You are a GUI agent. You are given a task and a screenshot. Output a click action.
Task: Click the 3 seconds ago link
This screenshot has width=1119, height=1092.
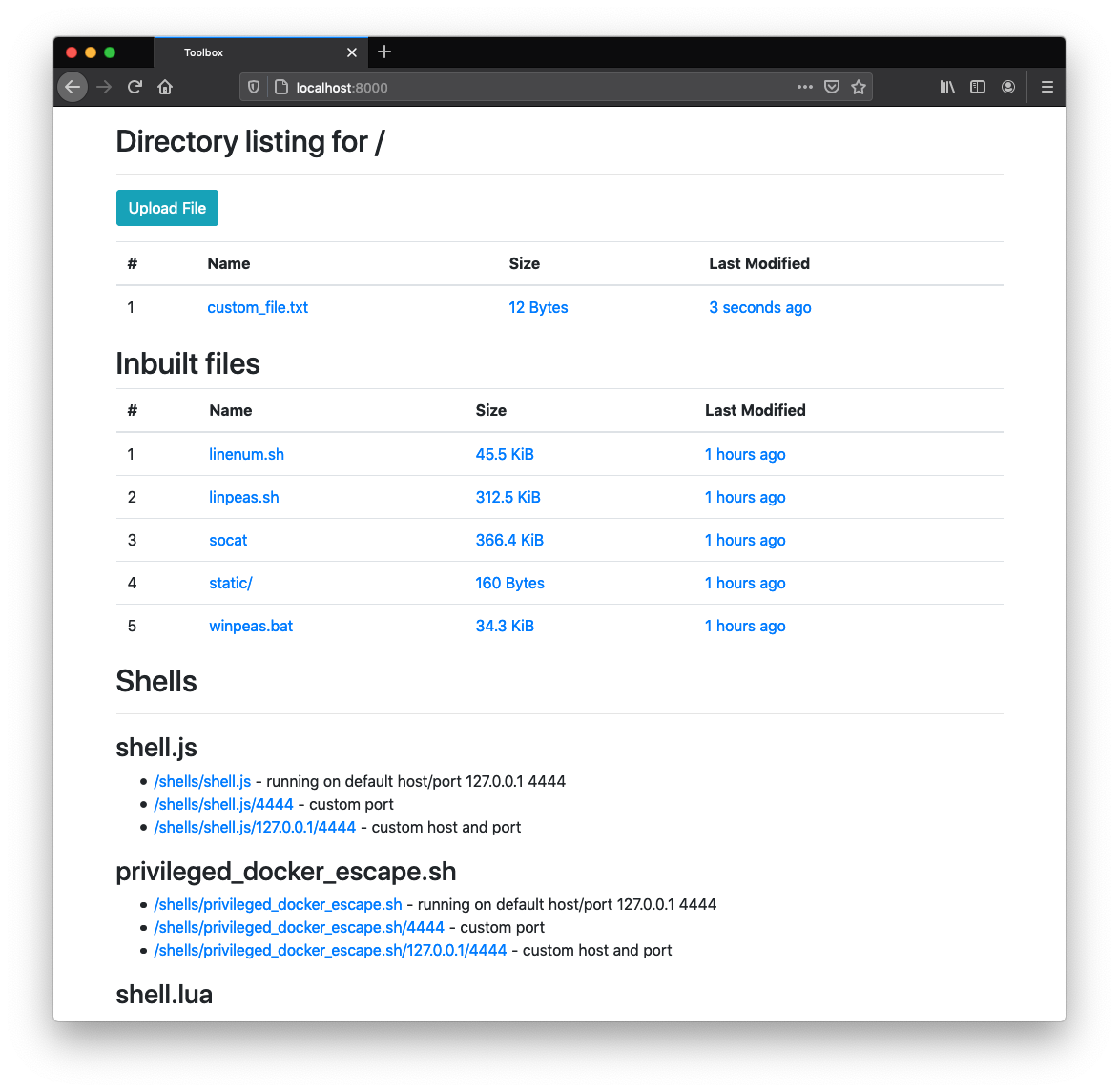760,307
